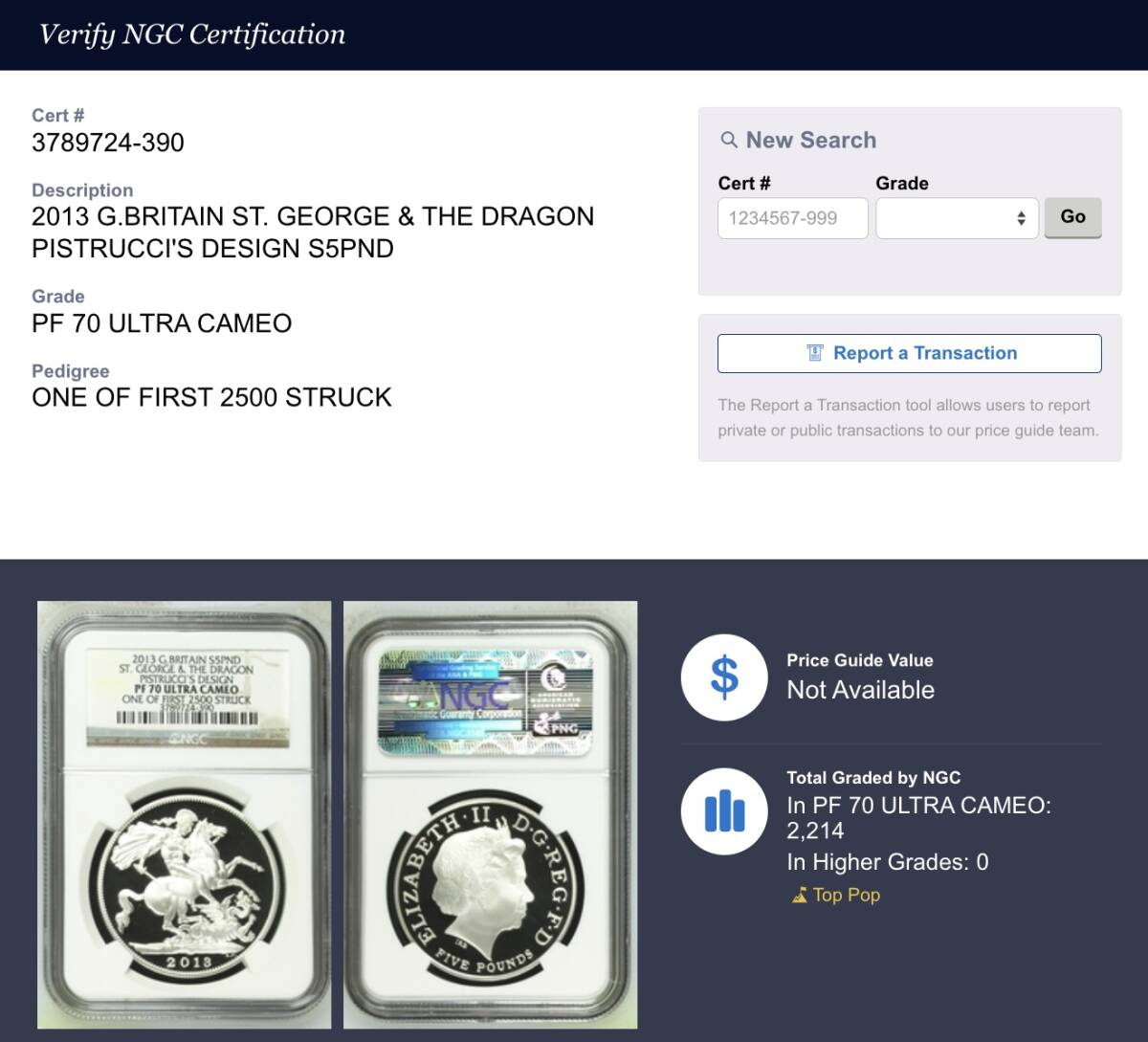Image resolution: width=1148 pixels, height=1042 pixels.
Task: Open the coin obverse slab photo
Action: [185, 814]
